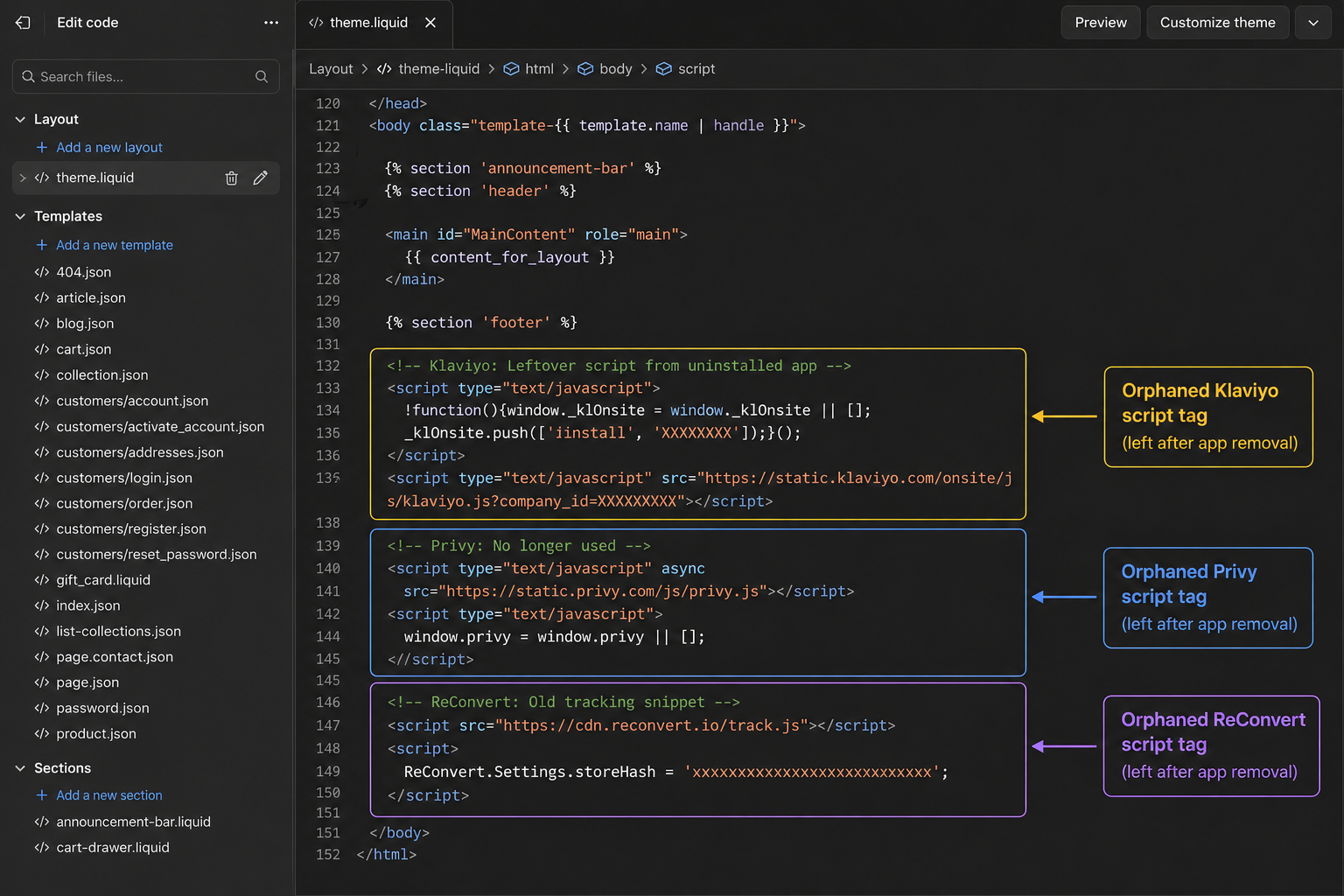Close the theme.liquid tab

coord(430,23)
